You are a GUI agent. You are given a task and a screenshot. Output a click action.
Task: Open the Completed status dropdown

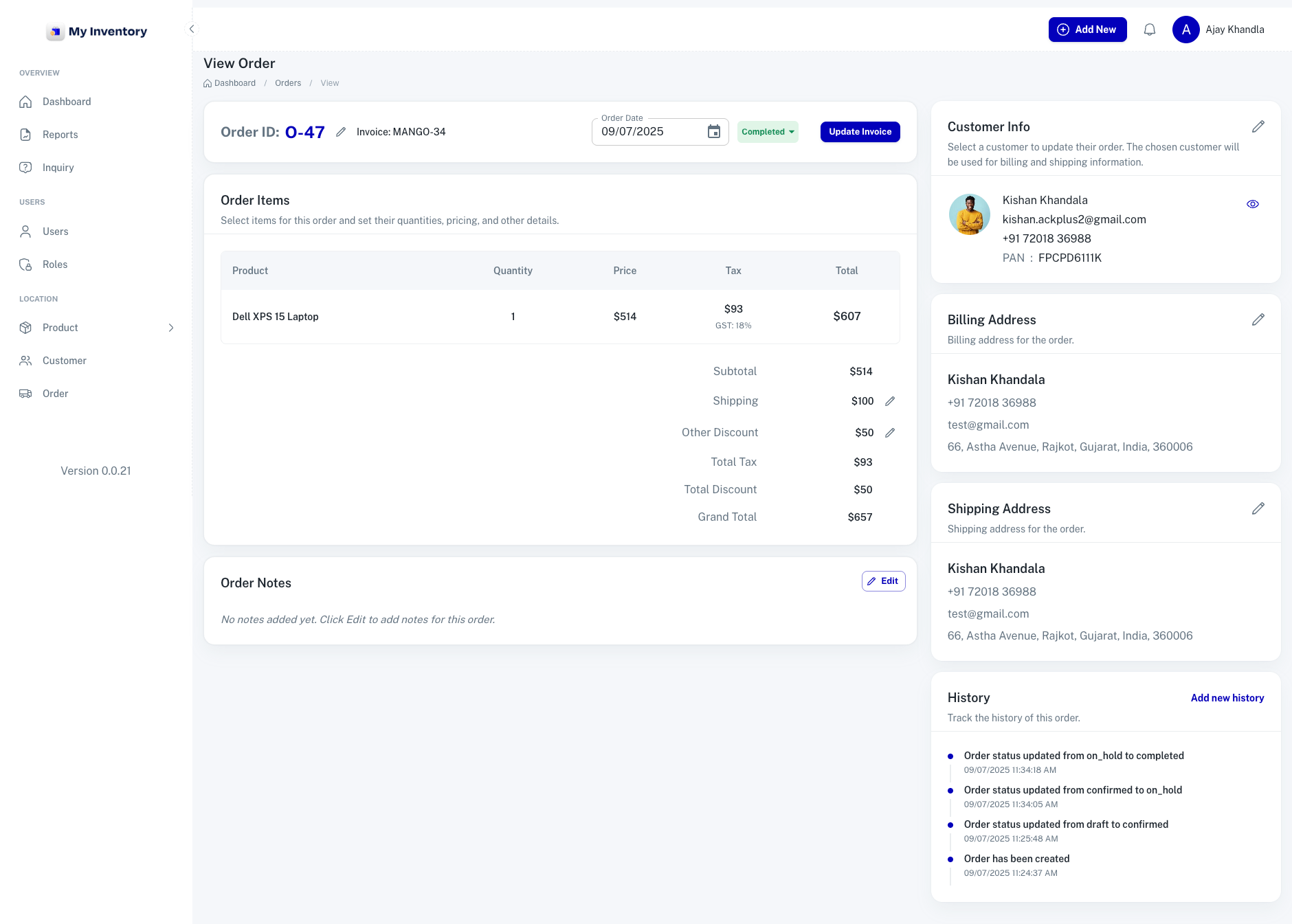[768, 132]
